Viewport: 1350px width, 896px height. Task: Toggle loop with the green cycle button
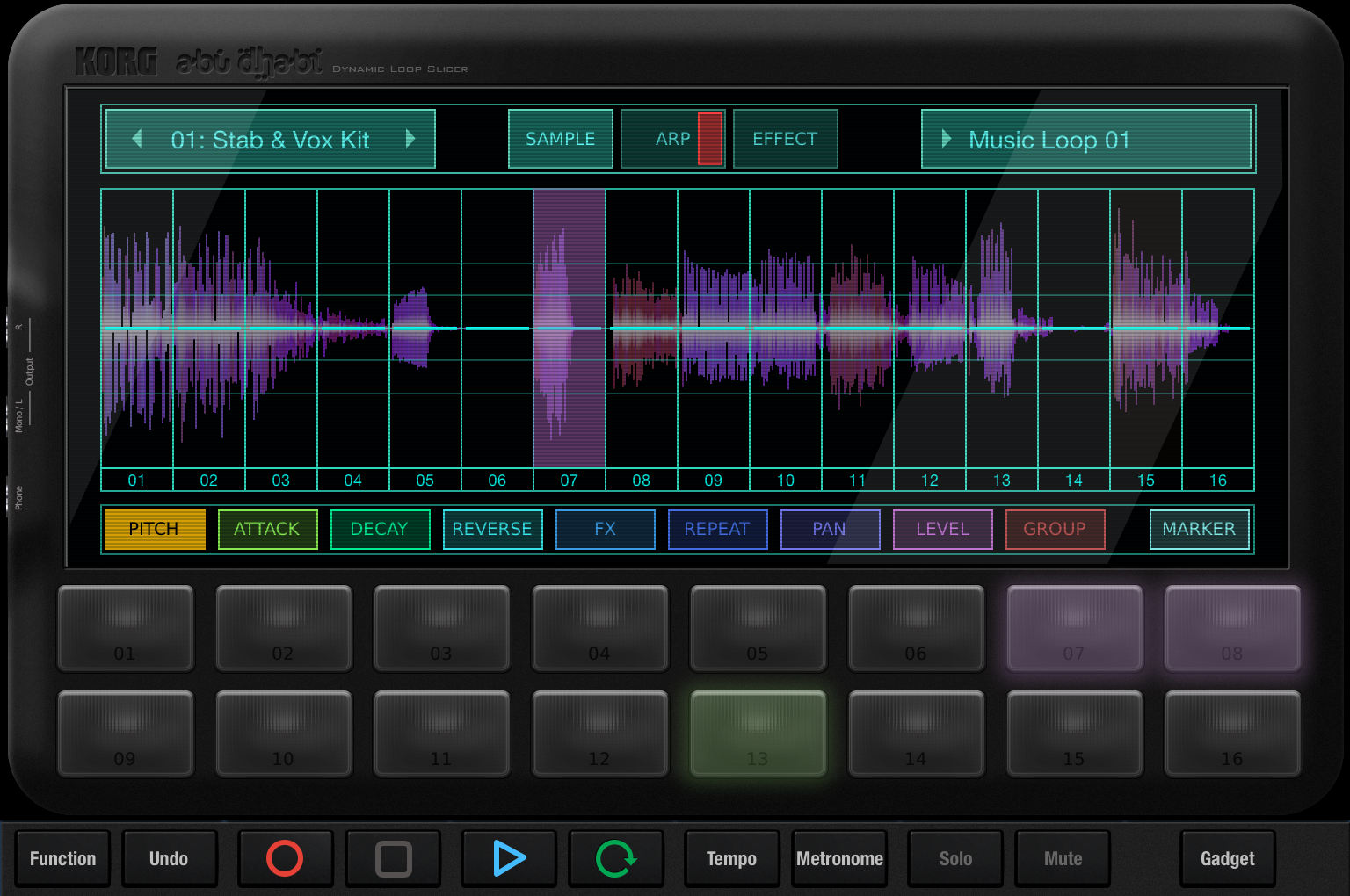pos(616,858)
